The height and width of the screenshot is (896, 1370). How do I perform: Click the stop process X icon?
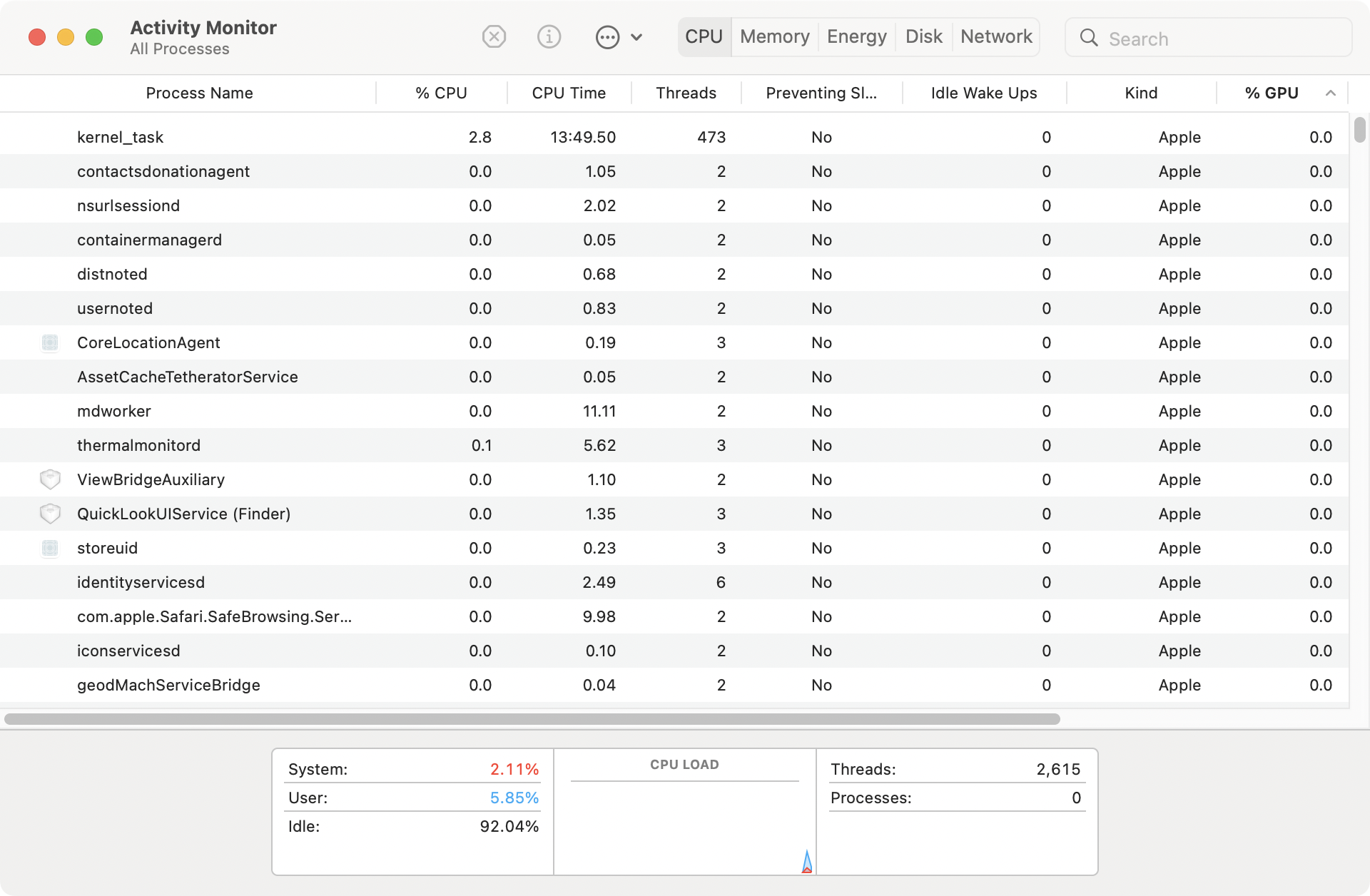pos(494,36)
